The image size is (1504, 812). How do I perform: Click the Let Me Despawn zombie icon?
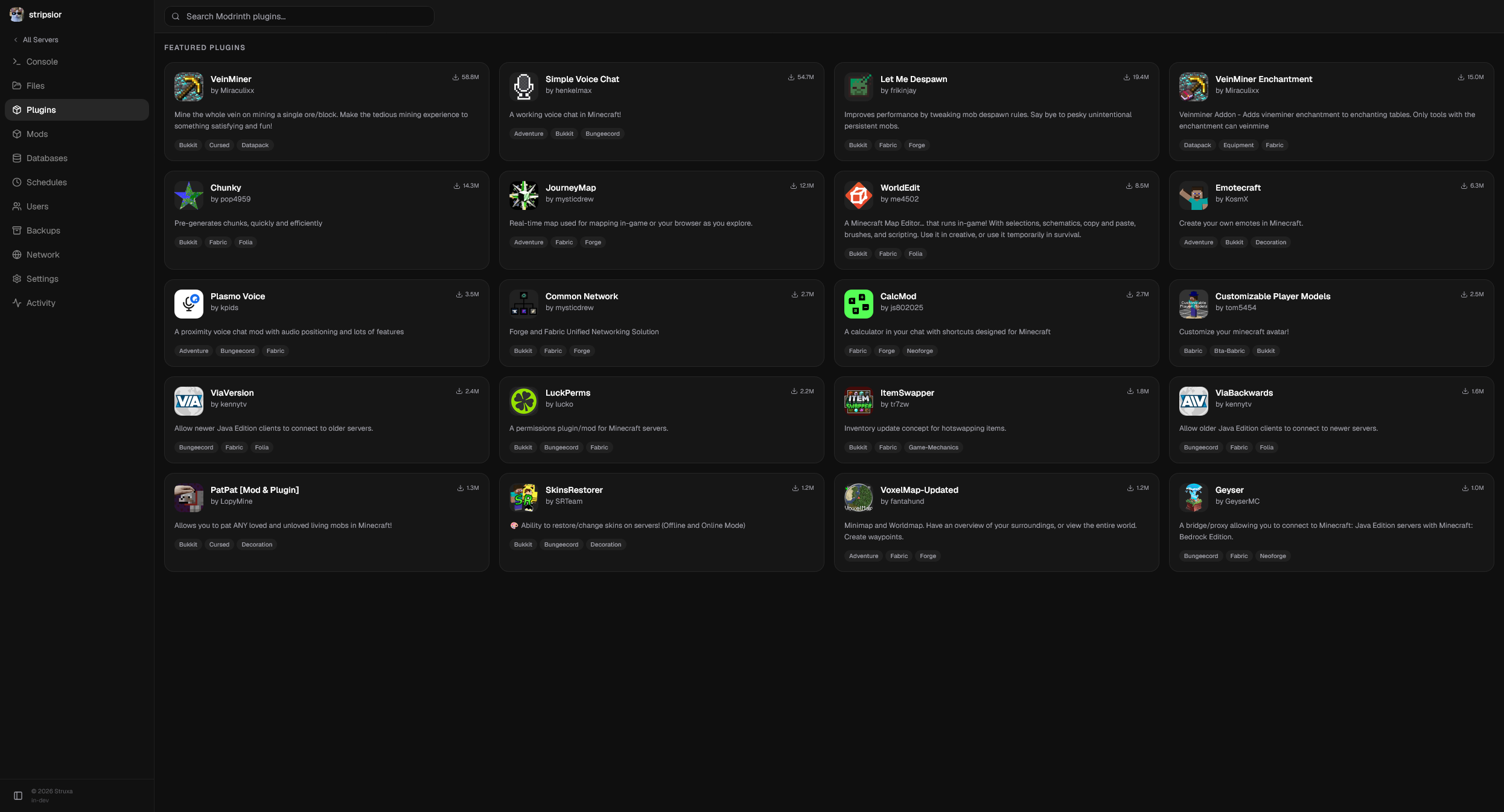coord(859,87)
